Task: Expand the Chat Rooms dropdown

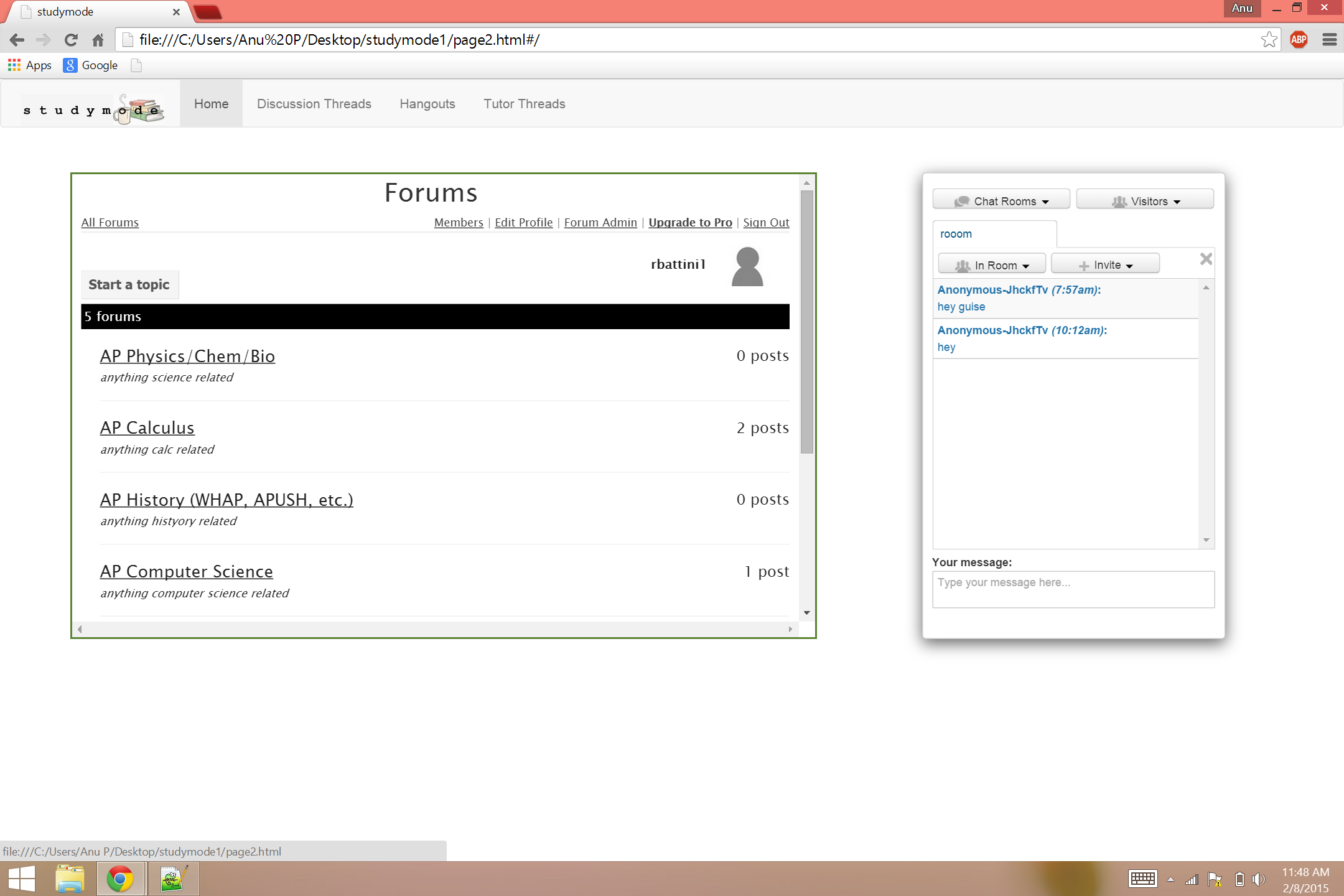Action: click(1001, 201)
